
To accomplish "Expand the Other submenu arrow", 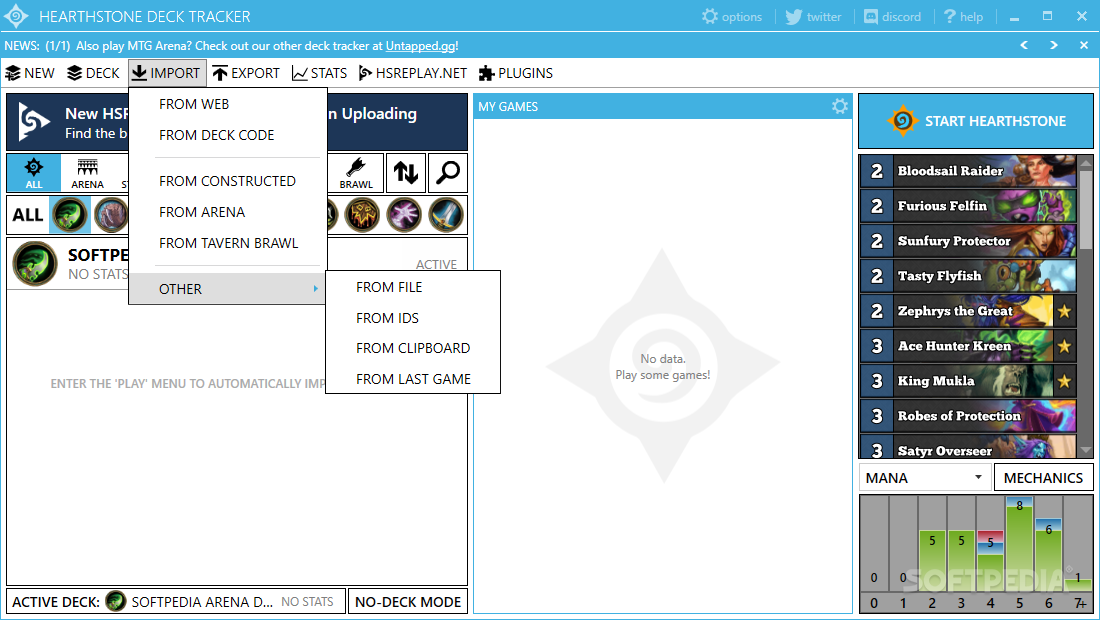I will point(316,288).
